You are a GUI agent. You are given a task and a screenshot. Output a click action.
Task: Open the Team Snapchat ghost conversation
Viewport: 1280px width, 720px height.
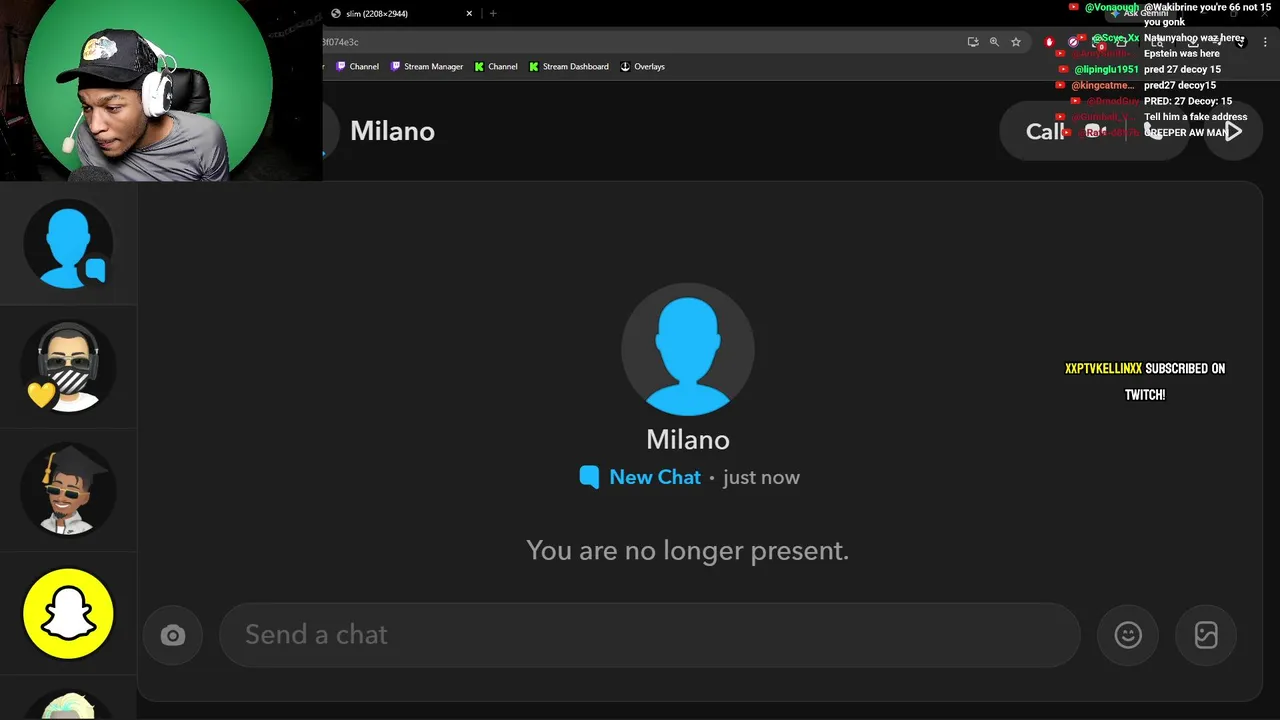coord(68,613)
